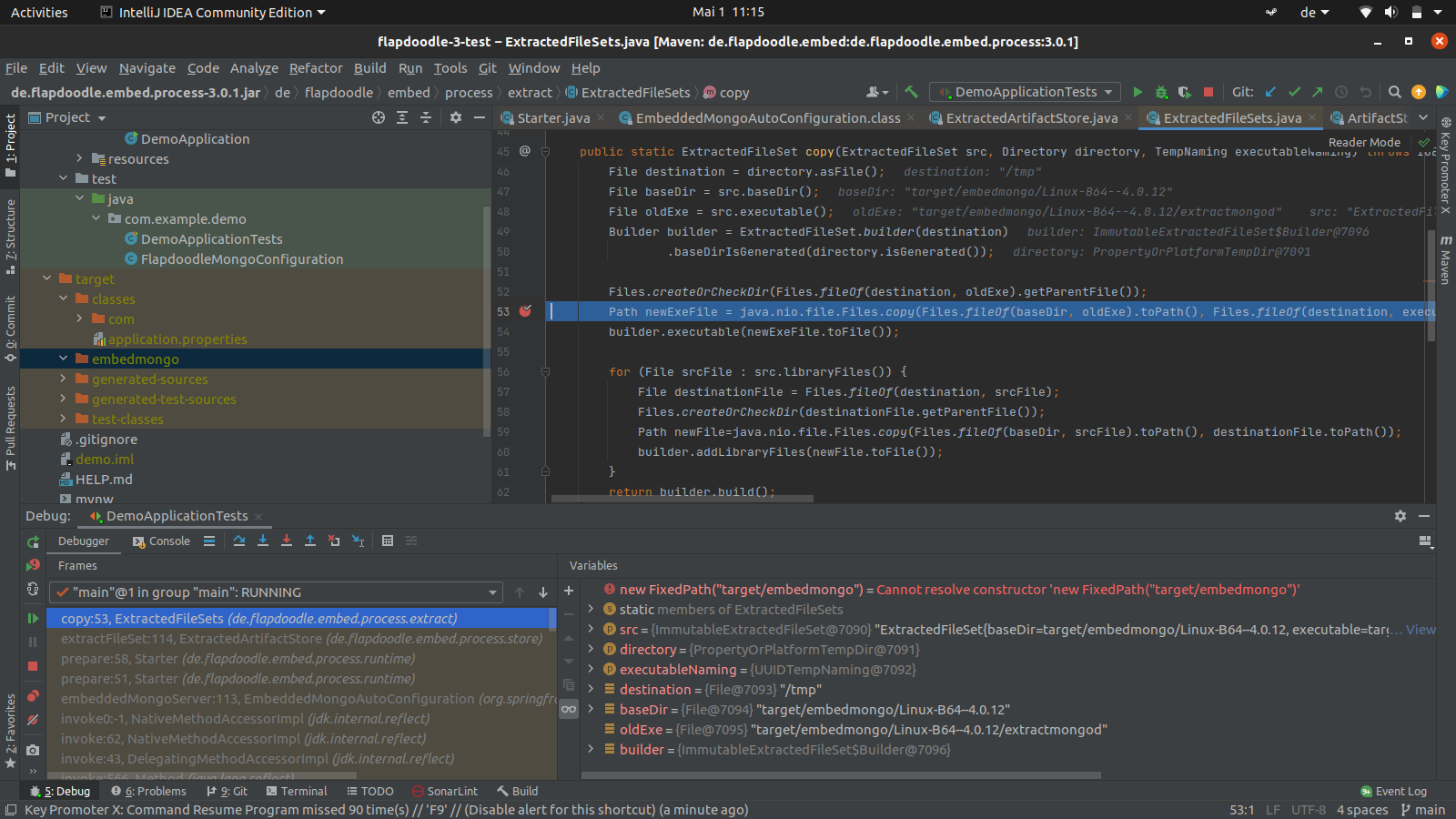Screen dimensions: 1456x819
Task: Stop the process via the top toolbar red square
Action: click(1208, 92)
